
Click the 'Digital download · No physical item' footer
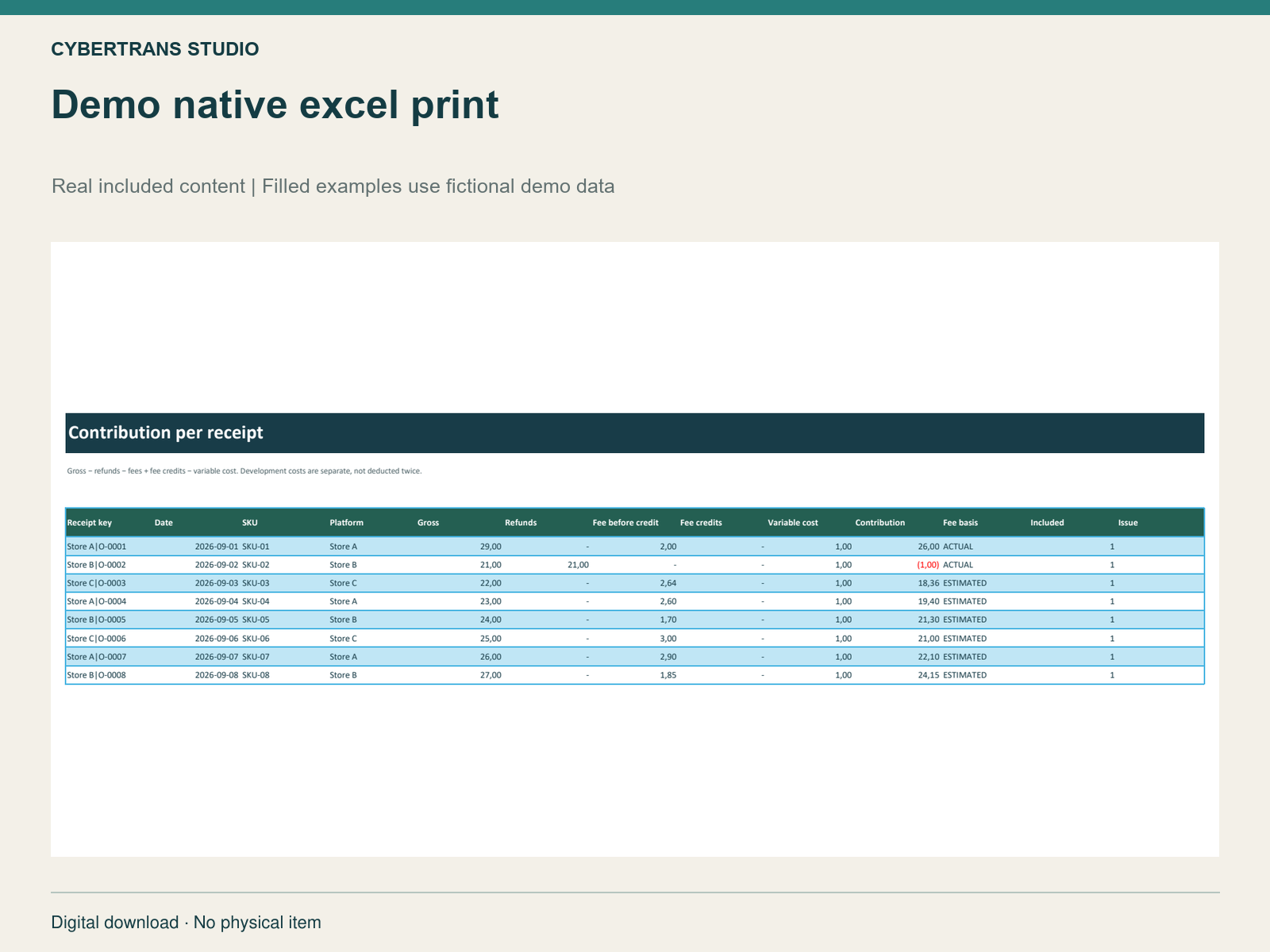tap(187, 923)
